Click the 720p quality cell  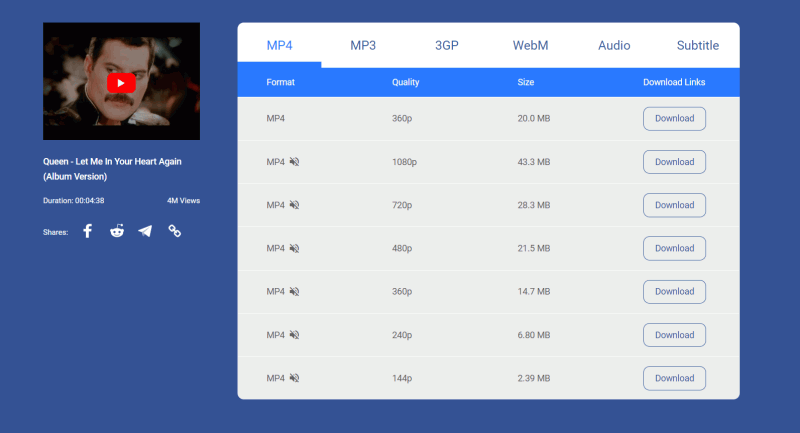tap(402, 205)
